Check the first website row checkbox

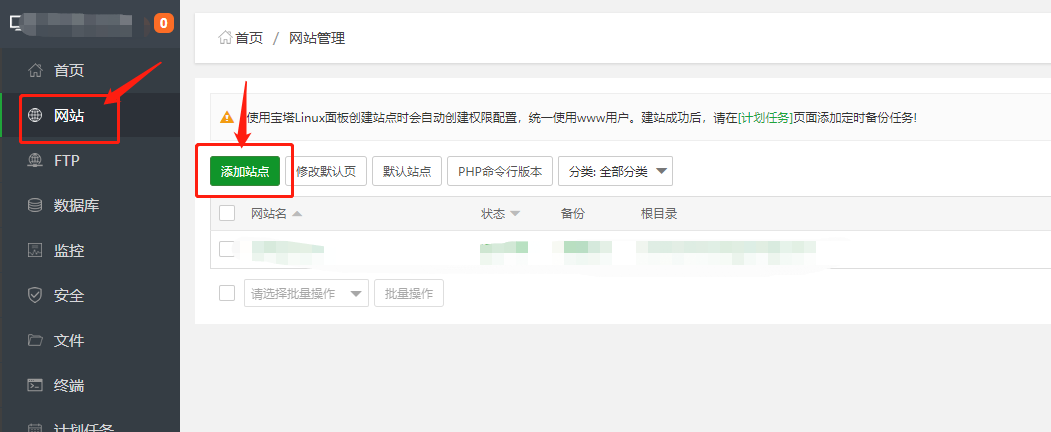pos(227,249)
